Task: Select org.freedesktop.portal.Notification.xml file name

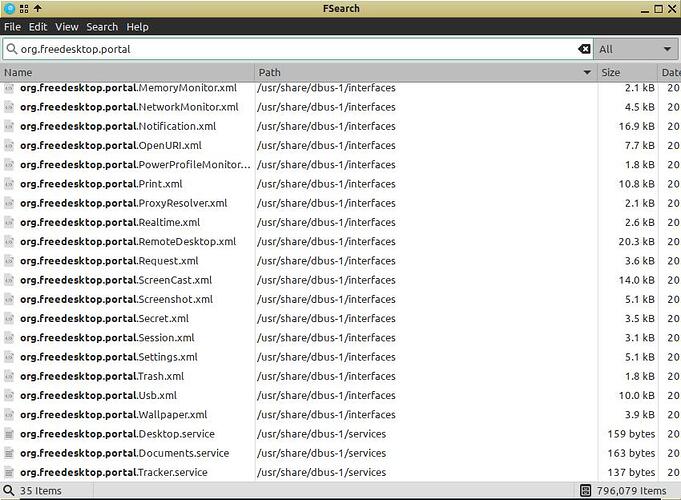Action: (x=118, y=126)
